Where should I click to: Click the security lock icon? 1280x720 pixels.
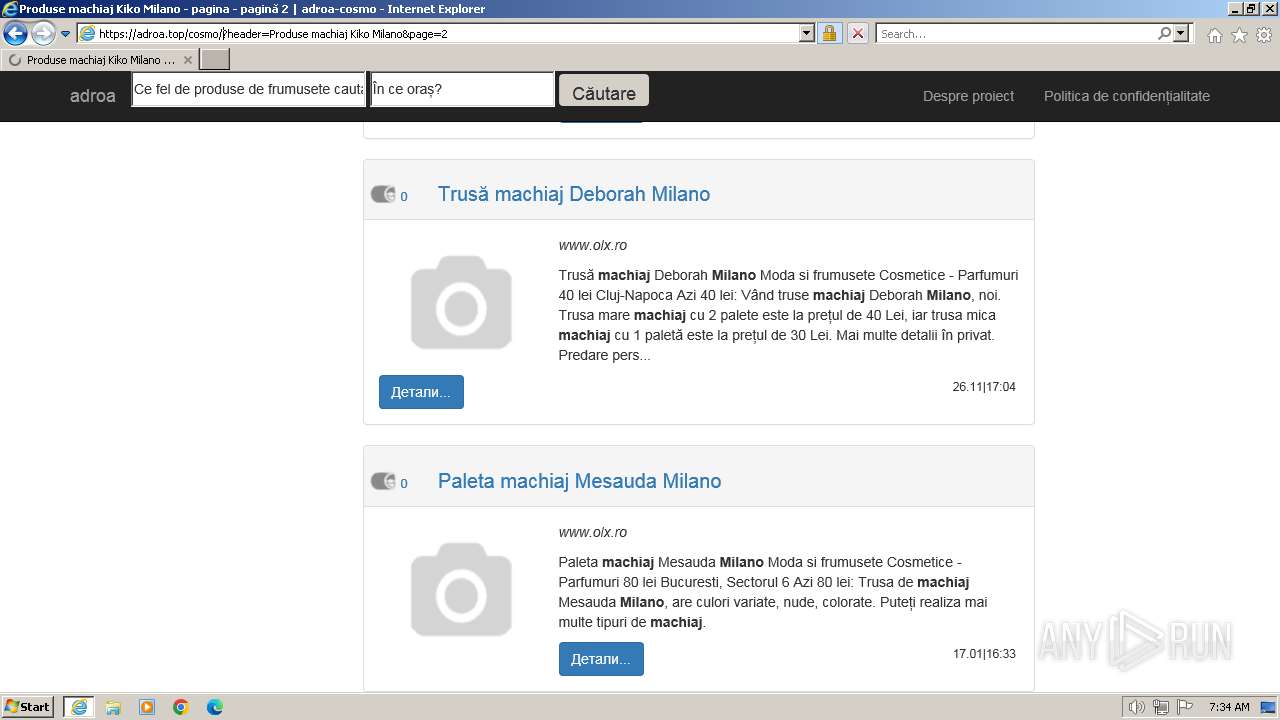pos(829,33)
